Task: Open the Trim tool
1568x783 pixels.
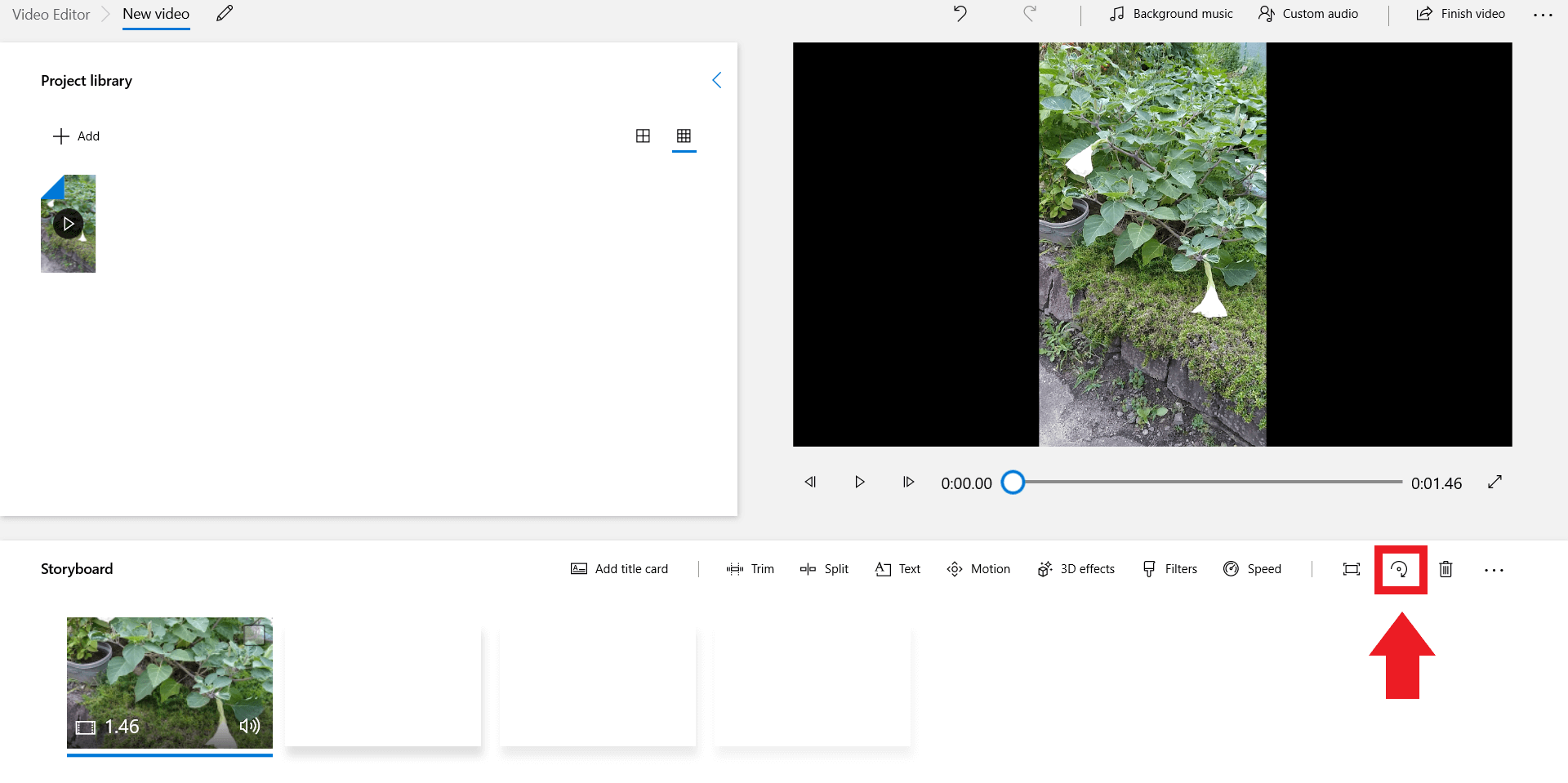Action: tap(751, 569)
